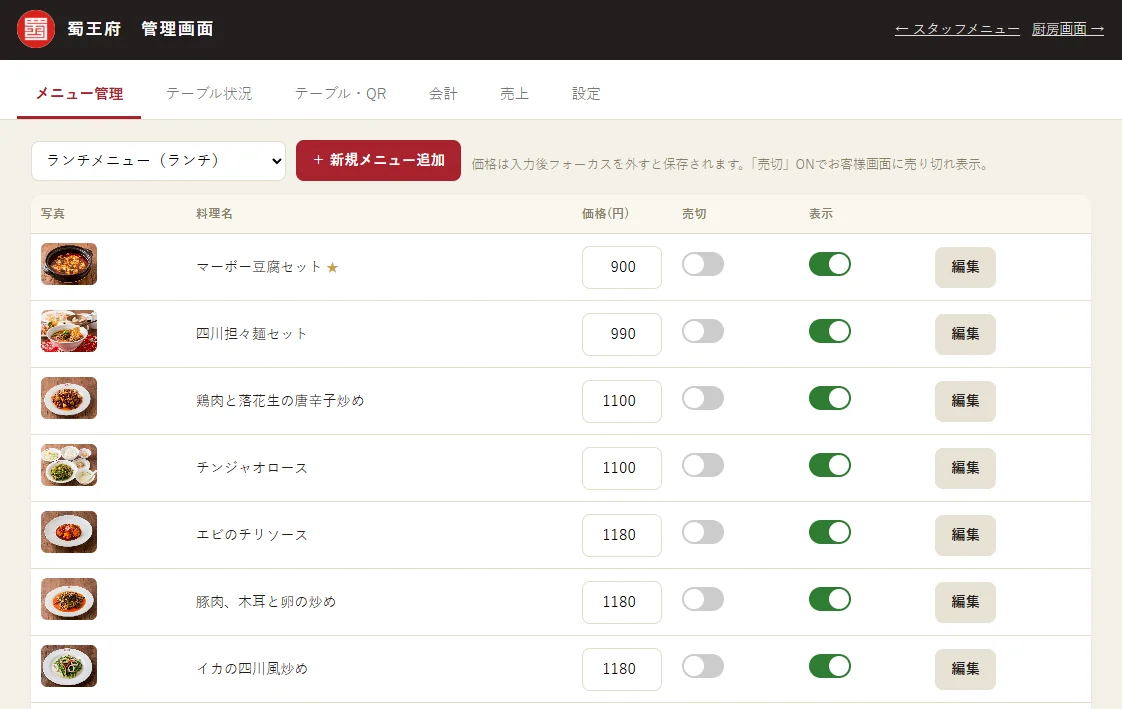Click 編集 for イカの四川風炒め
Viewport: 1122px width, 709px height.
point(965,669)
